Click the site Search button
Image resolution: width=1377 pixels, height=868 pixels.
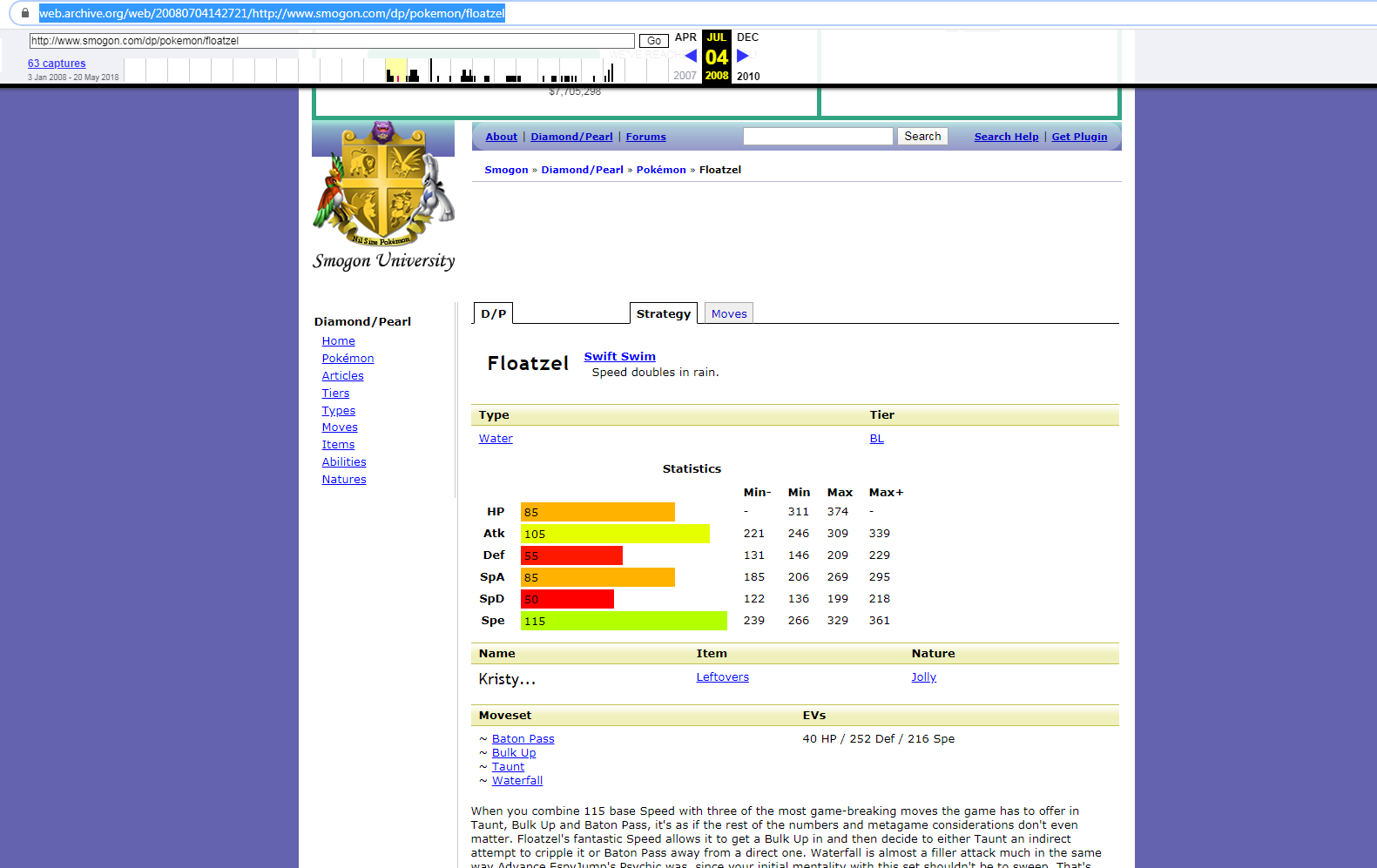pos(922,137)
